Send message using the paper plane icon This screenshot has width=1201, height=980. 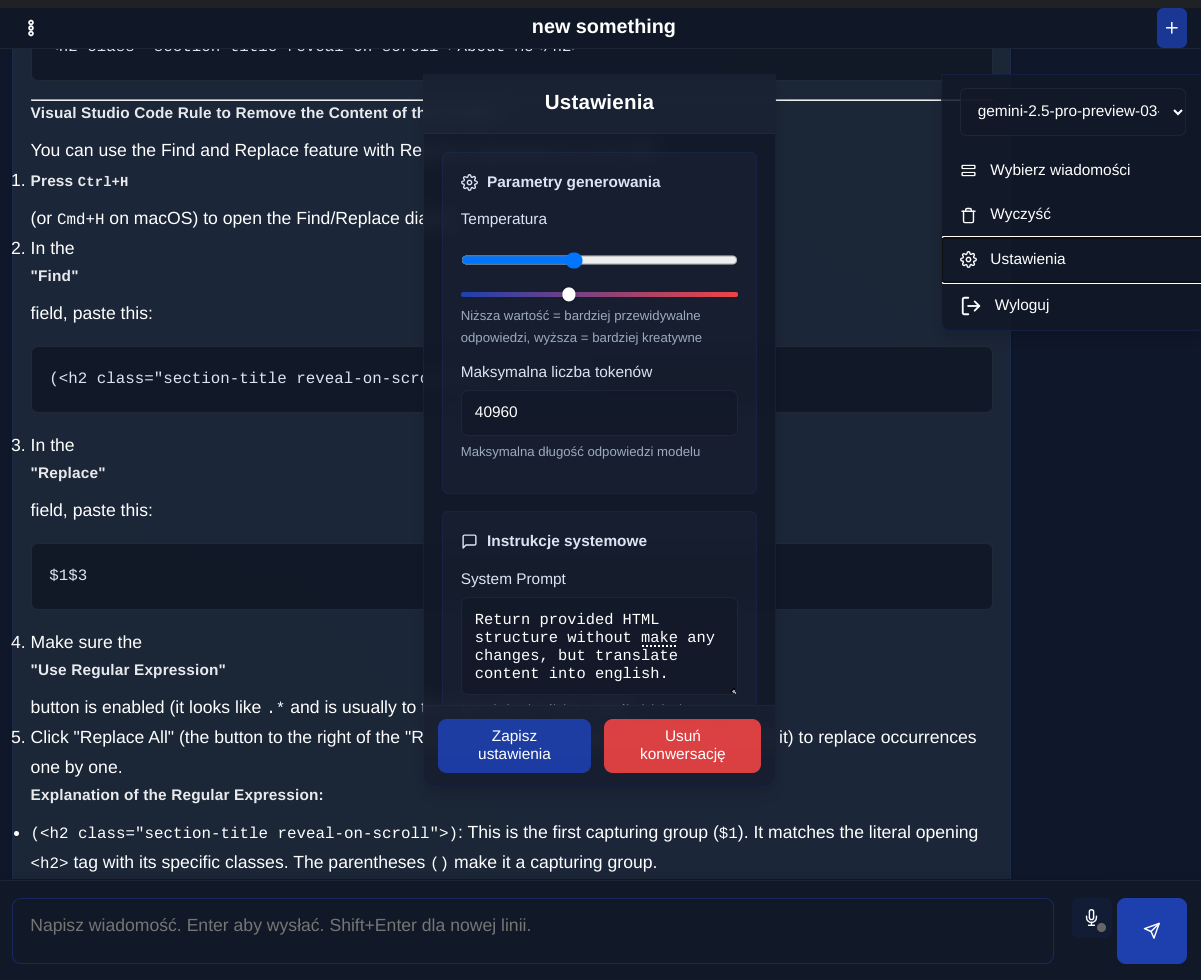pos(1151,931)
